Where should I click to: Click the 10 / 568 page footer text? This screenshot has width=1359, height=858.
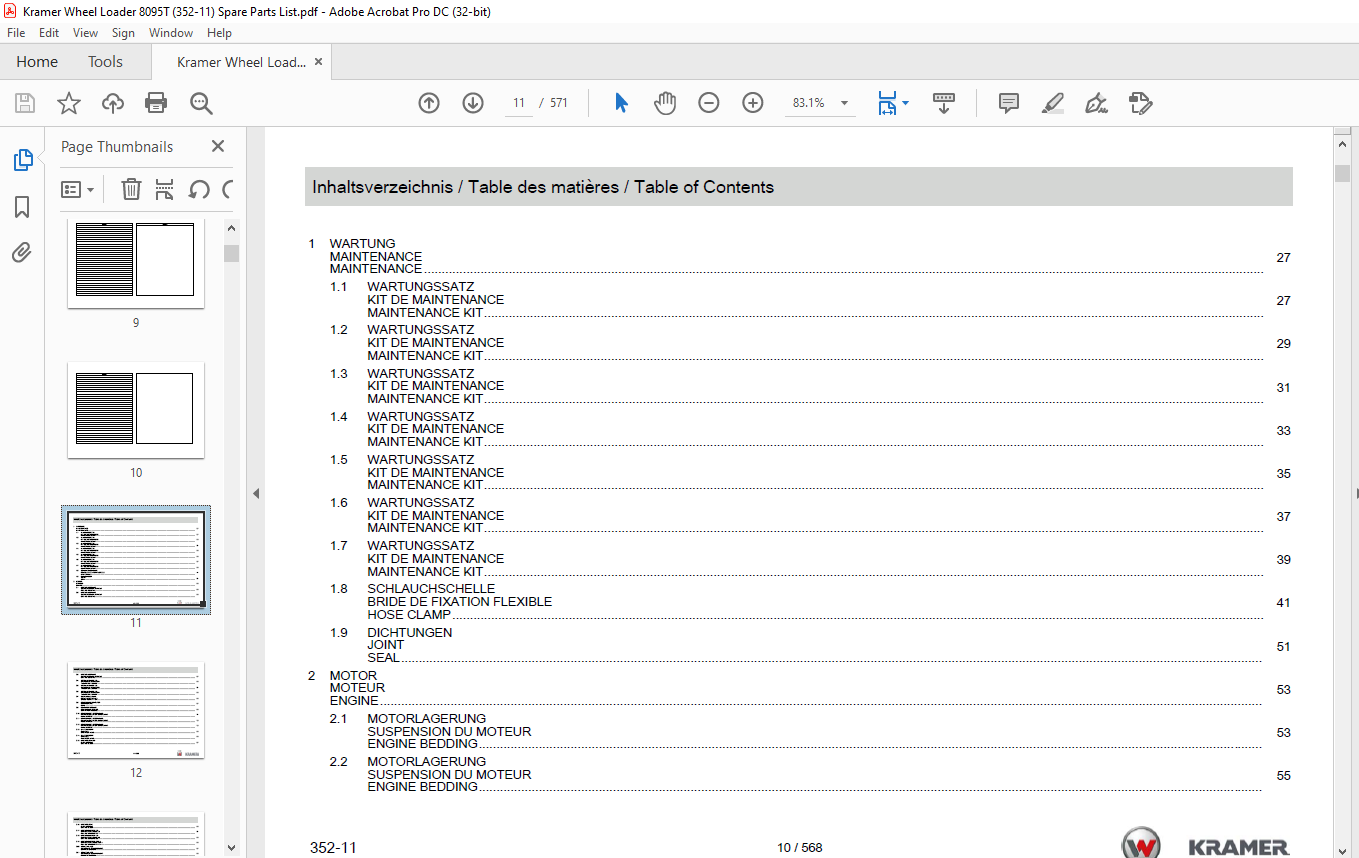(x=800, y=848)
